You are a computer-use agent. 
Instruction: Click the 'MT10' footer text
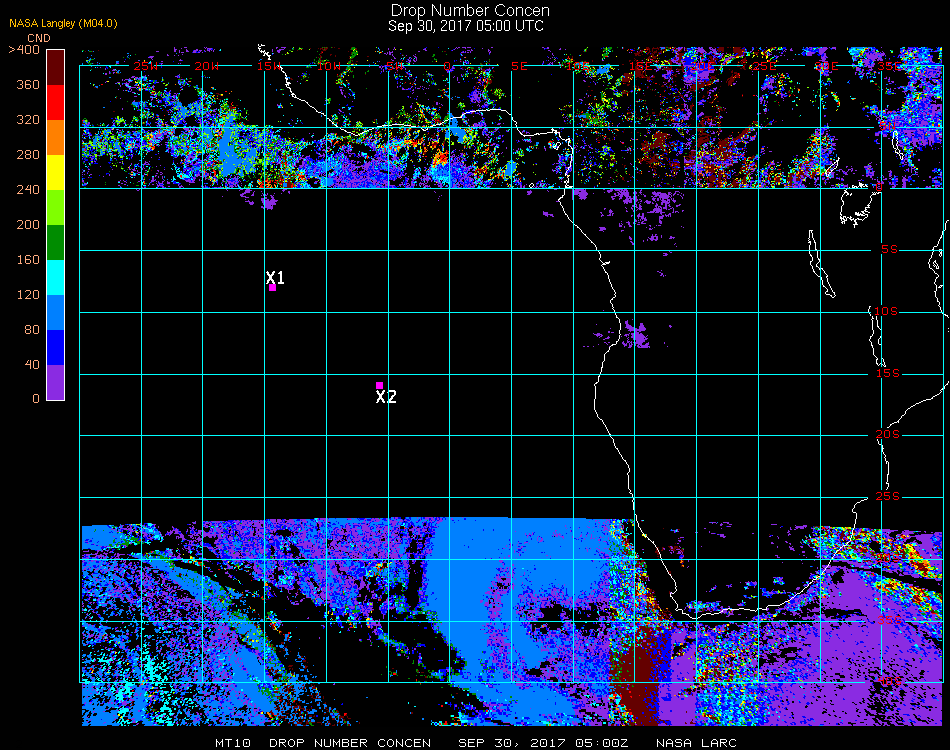[233, 743]
